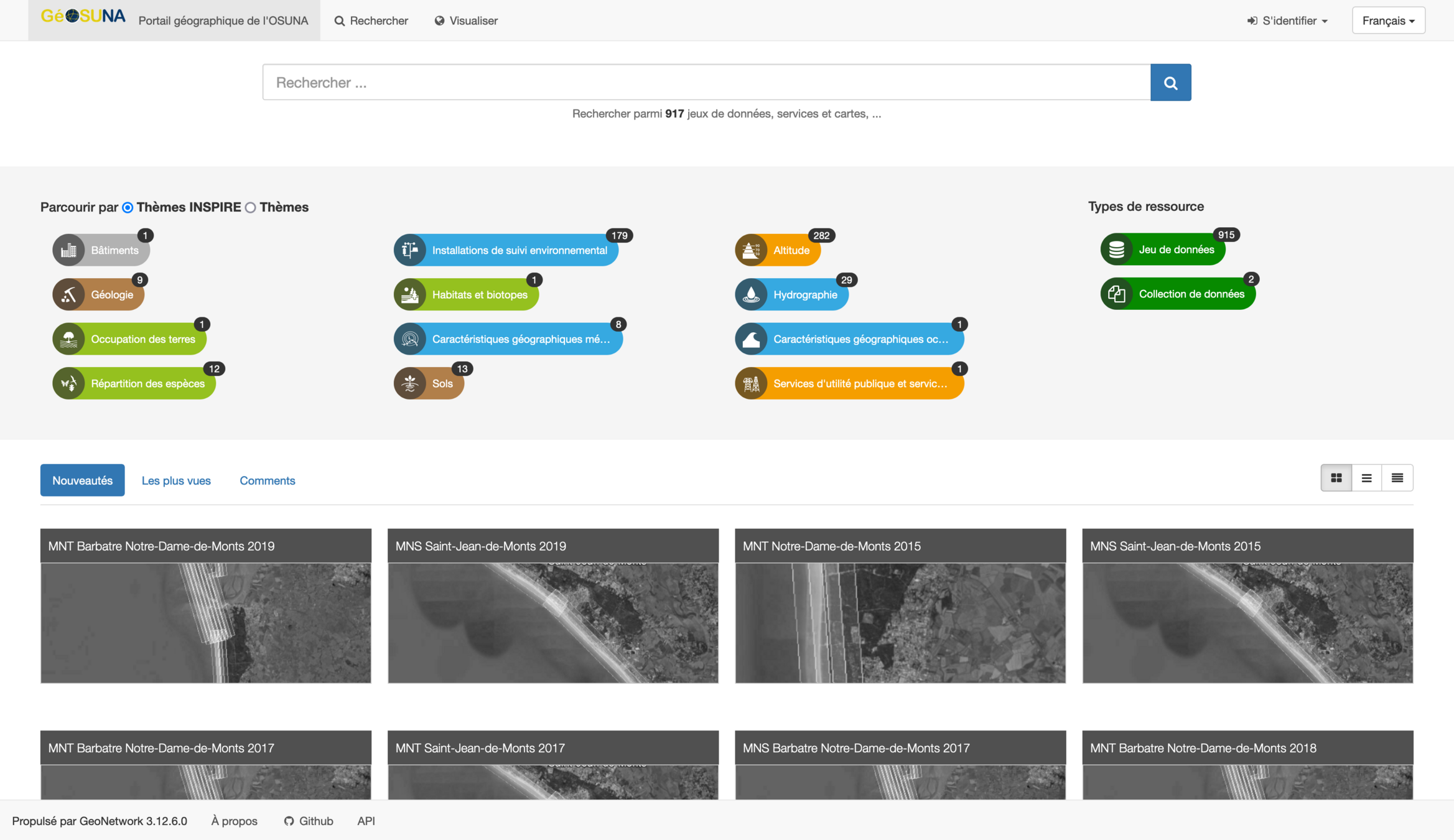The height and width of the screenshot is (840, 1454).
Task: Open the Géologie theme icon
Action: tap(68, 295)
